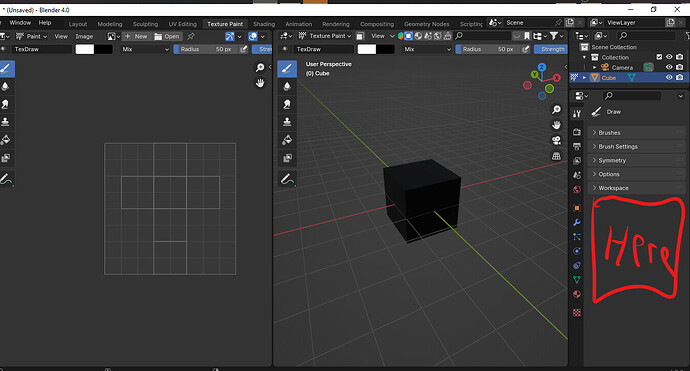
Task: Select the Mask tool in 3D viewport toolbar
Action: tap(287, 158)
